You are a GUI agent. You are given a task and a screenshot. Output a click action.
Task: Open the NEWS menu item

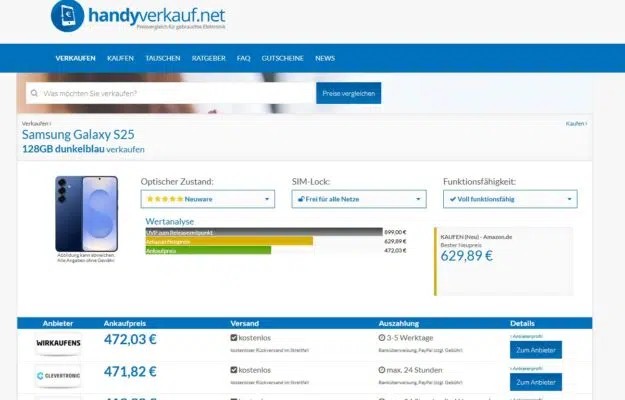pyautogui.click(x=325, y=58)
